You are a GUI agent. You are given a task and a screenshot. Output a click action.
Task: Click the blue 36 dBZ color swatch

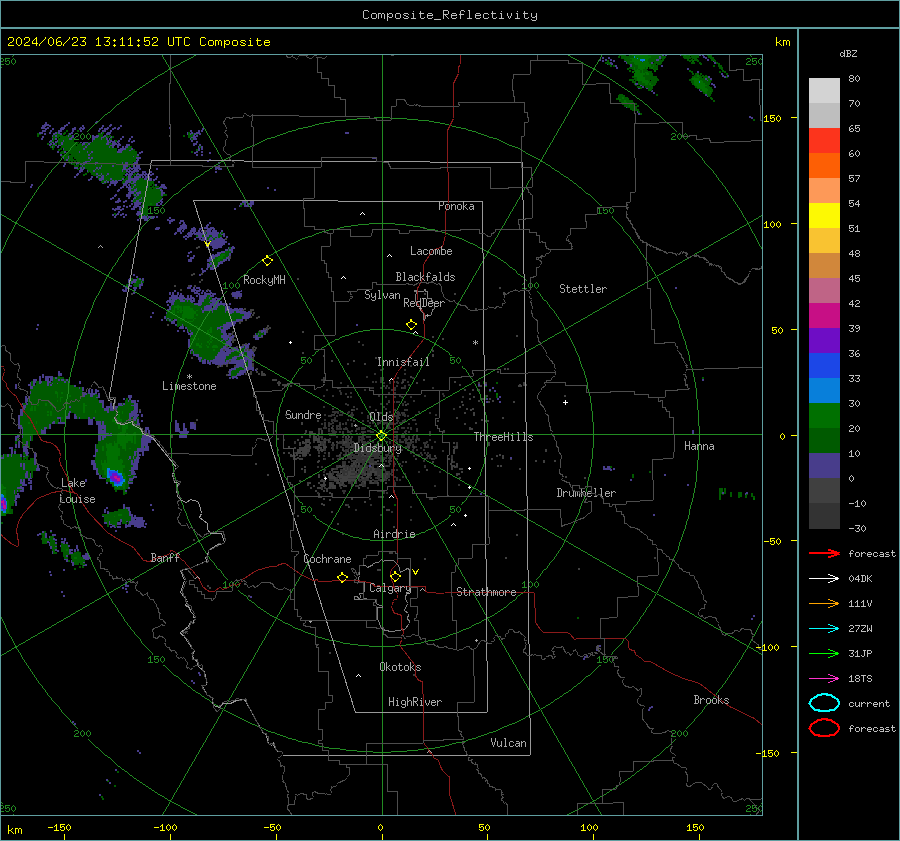[824, 366]
